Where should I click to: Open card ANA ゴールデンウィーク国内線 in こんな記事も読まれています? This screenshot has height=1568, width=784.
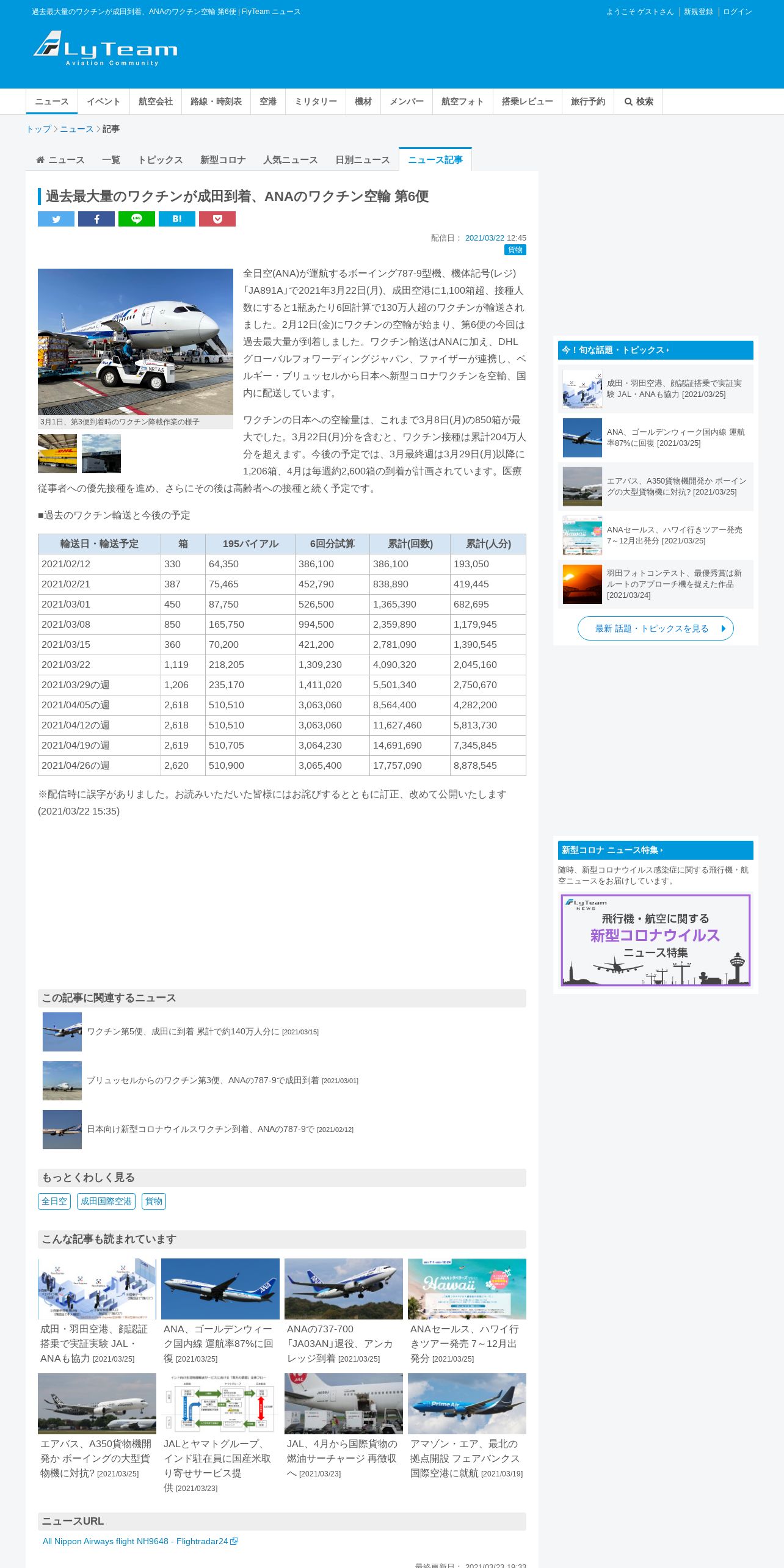(220, 1312)
